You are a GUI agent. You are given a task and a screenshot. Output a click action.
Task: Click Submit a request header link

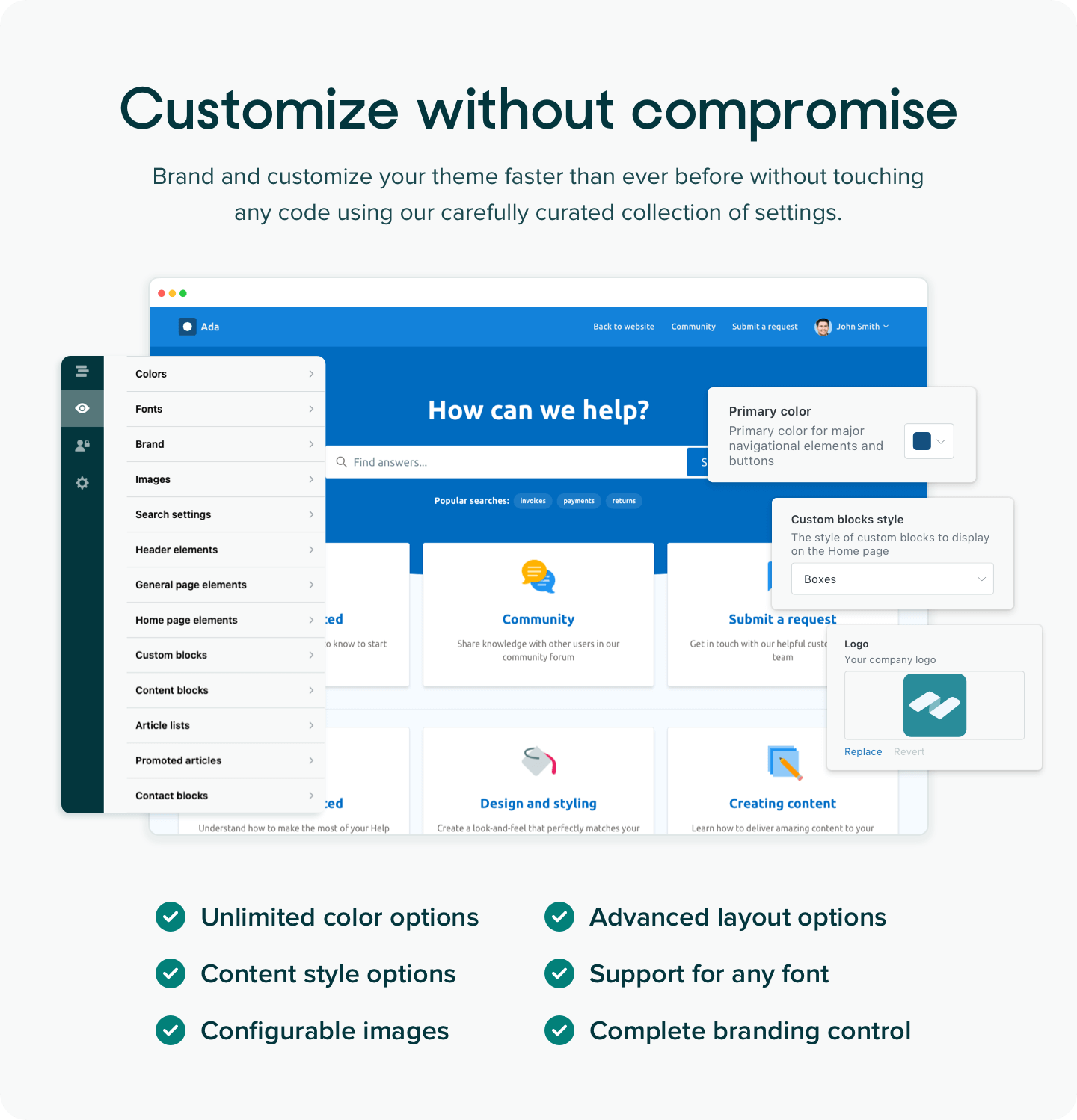point(765,327)
